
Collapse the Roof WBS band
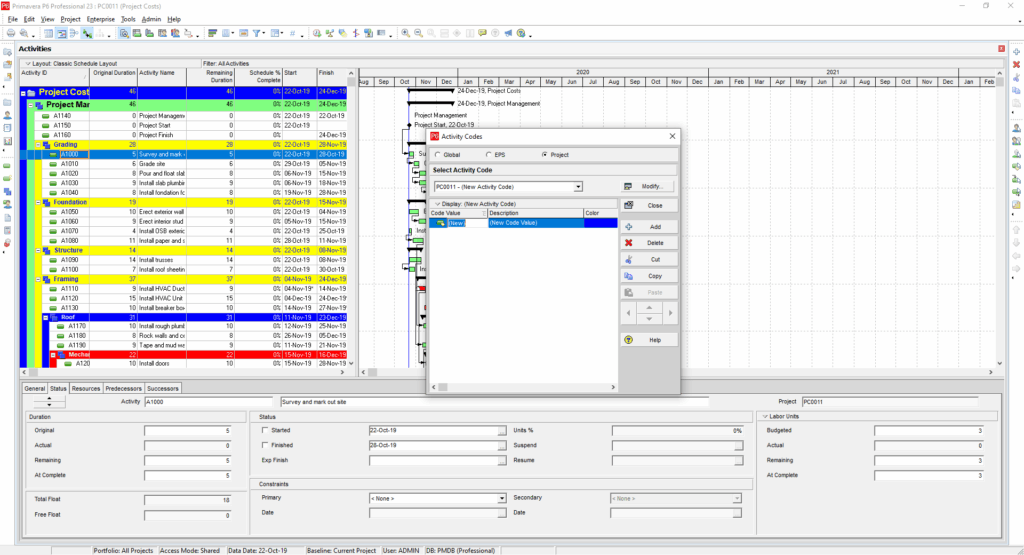pos(46,317)
